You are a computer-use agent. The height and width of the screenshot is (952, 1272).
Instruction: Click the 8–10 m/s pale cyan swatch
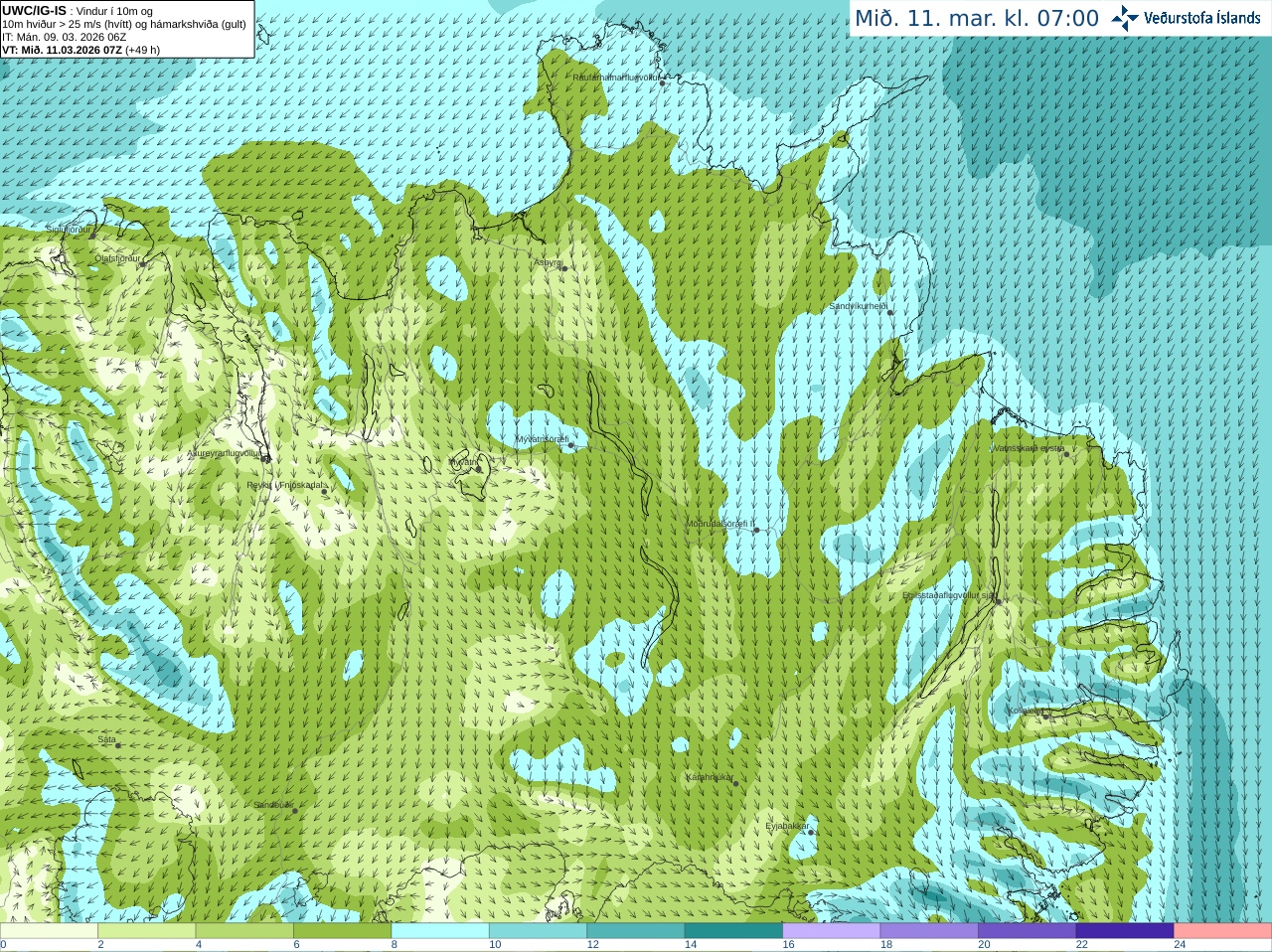[x=440, y=931]
